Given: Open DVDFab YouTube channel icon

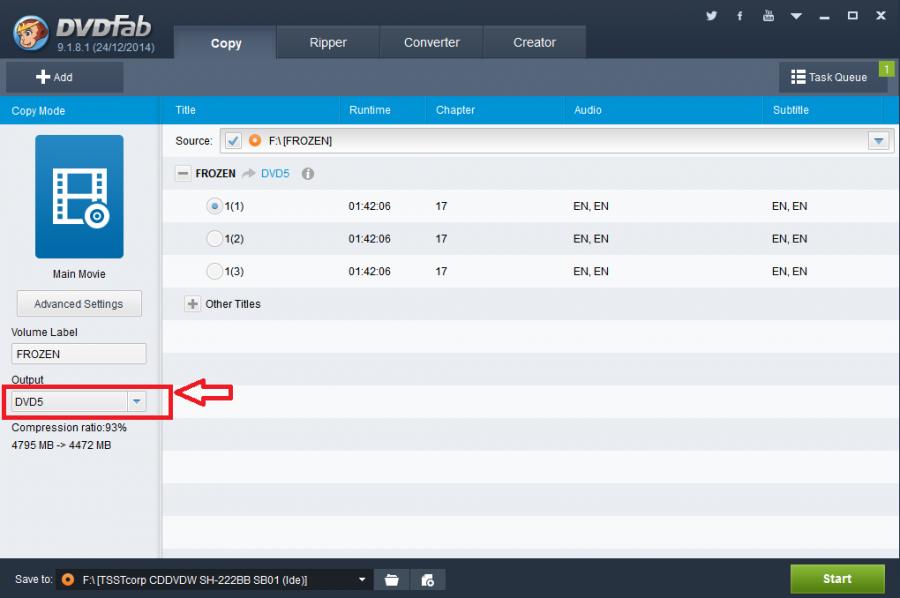Looking at the screenshot, I should point(768,15).
